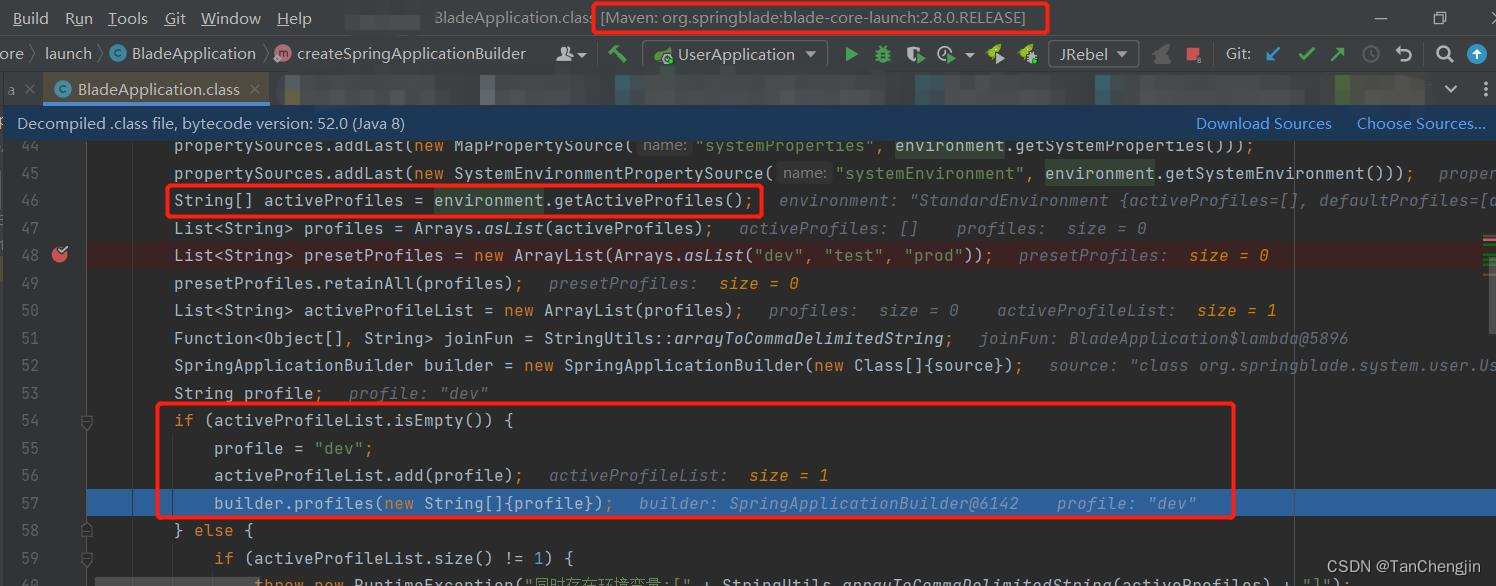Rollback changes with the undo arrow icon
The image size is (1496, 586).
tap(1404, 53)
